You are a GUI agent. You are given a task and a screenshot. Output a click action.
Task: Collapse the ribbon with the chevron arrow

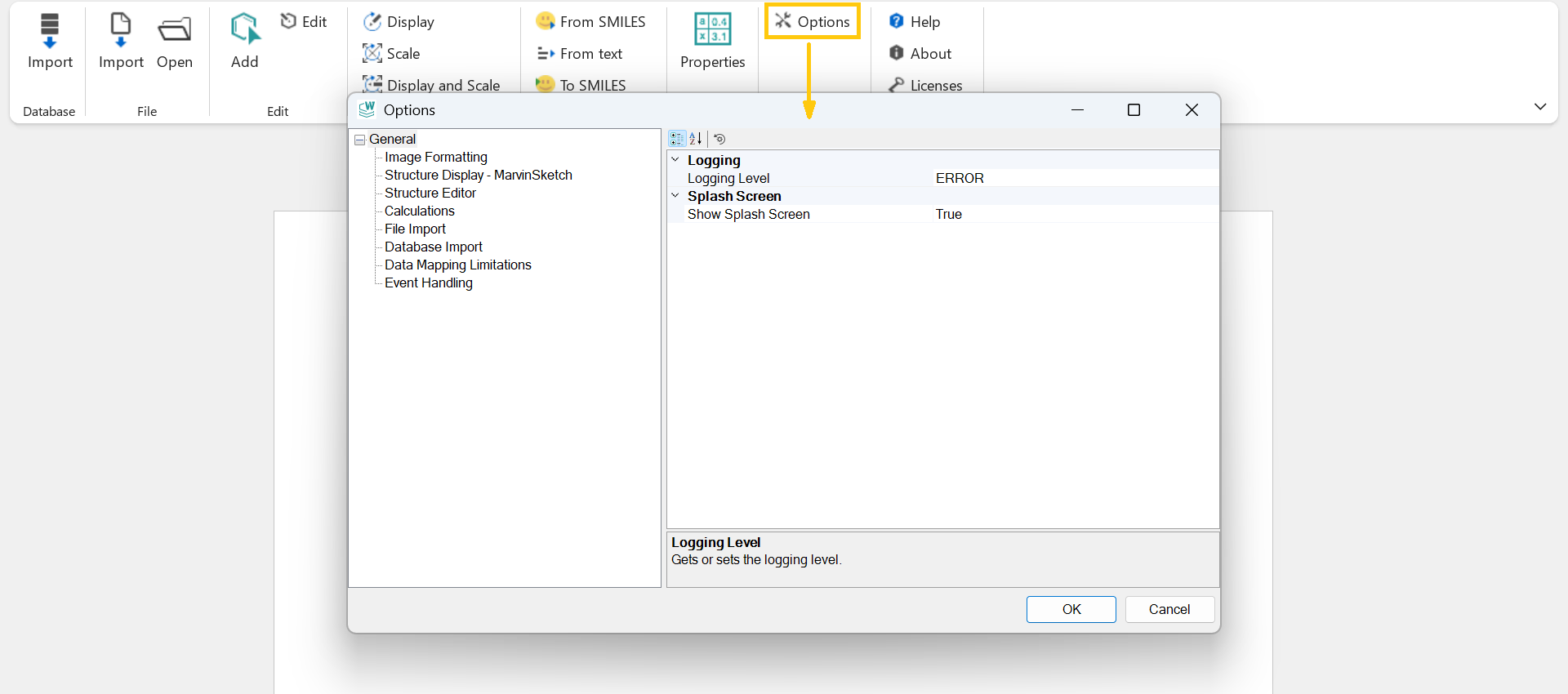click(x=1540, y=107)
